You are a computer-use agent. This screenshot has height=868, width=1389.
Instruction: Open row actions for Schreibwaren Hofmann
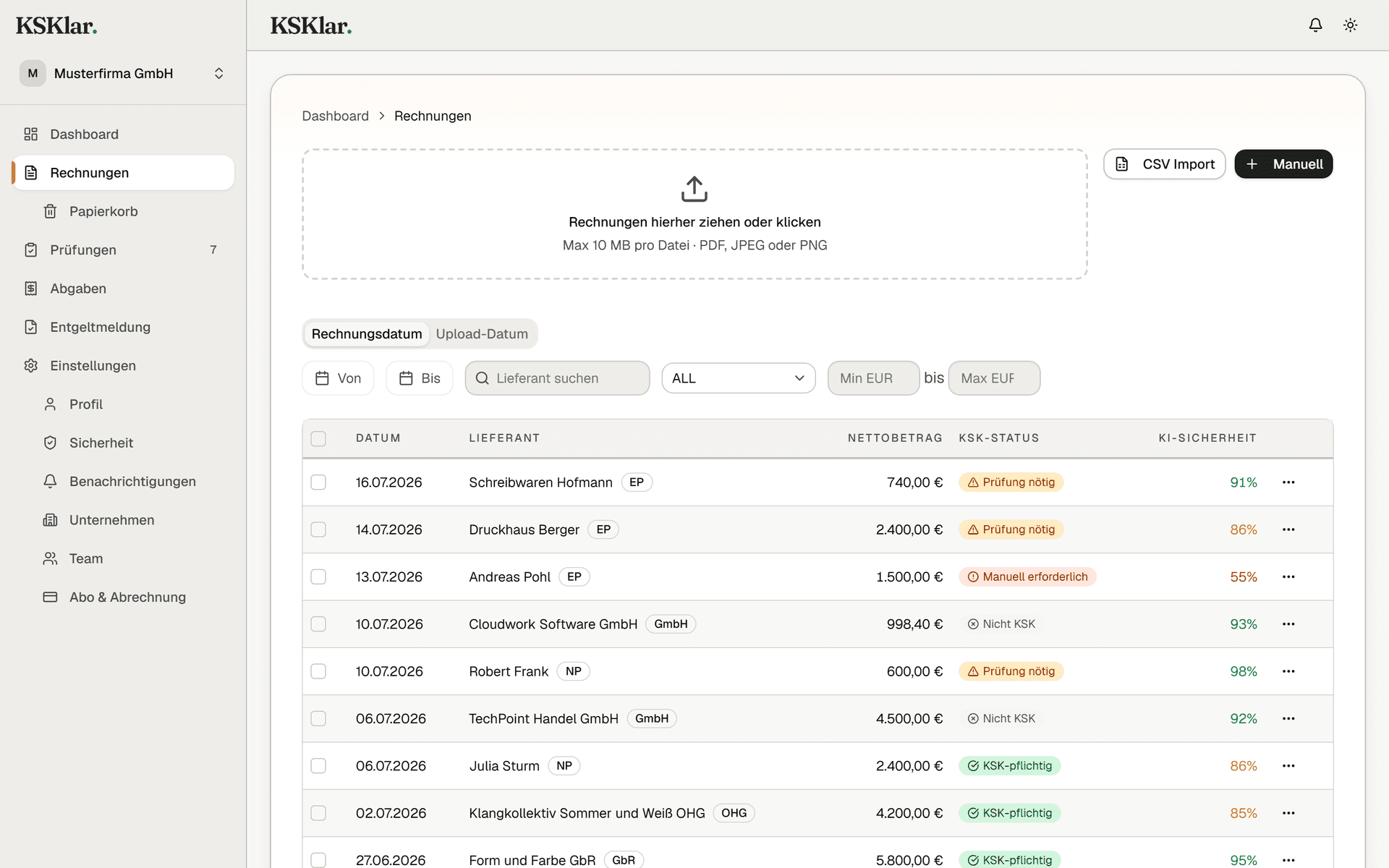coord(1288,482)
